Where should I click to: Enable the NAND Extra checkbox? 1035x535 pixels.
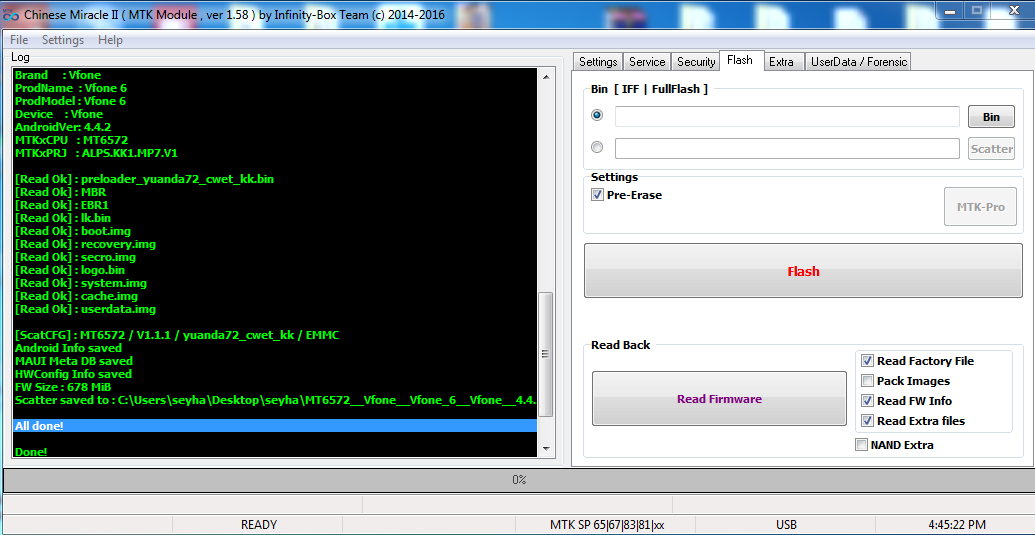[x=861, y=445]
